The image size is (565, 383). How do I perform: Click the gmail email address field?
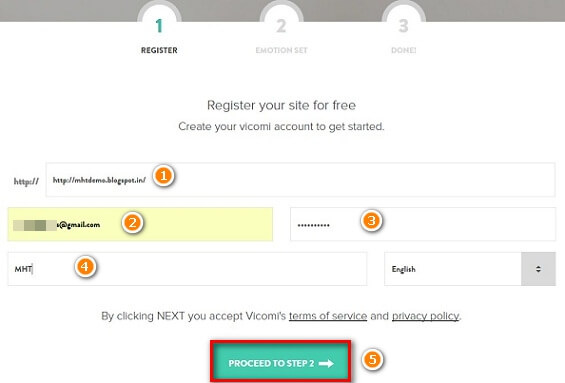pos(140,224)
